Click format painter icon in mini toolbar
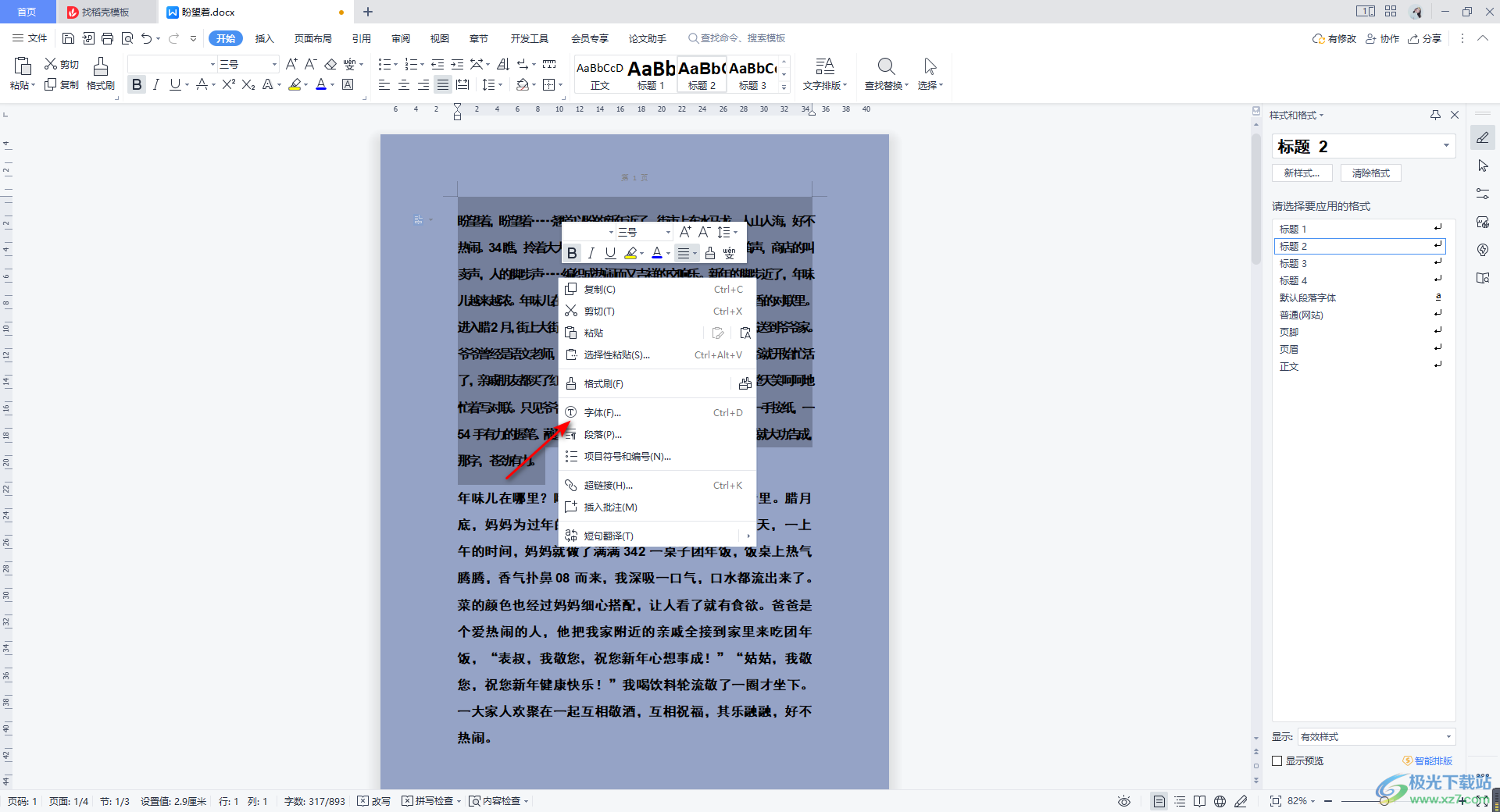The image size is (1500, 812). [709, 253]
